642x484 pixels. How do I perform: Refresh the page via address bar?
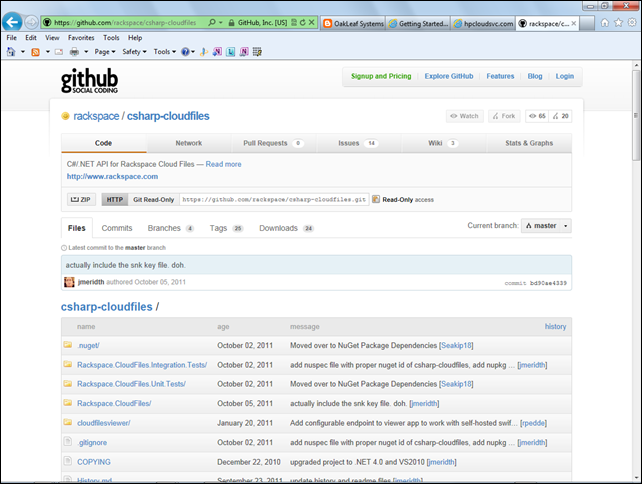[x=303, y=23]
